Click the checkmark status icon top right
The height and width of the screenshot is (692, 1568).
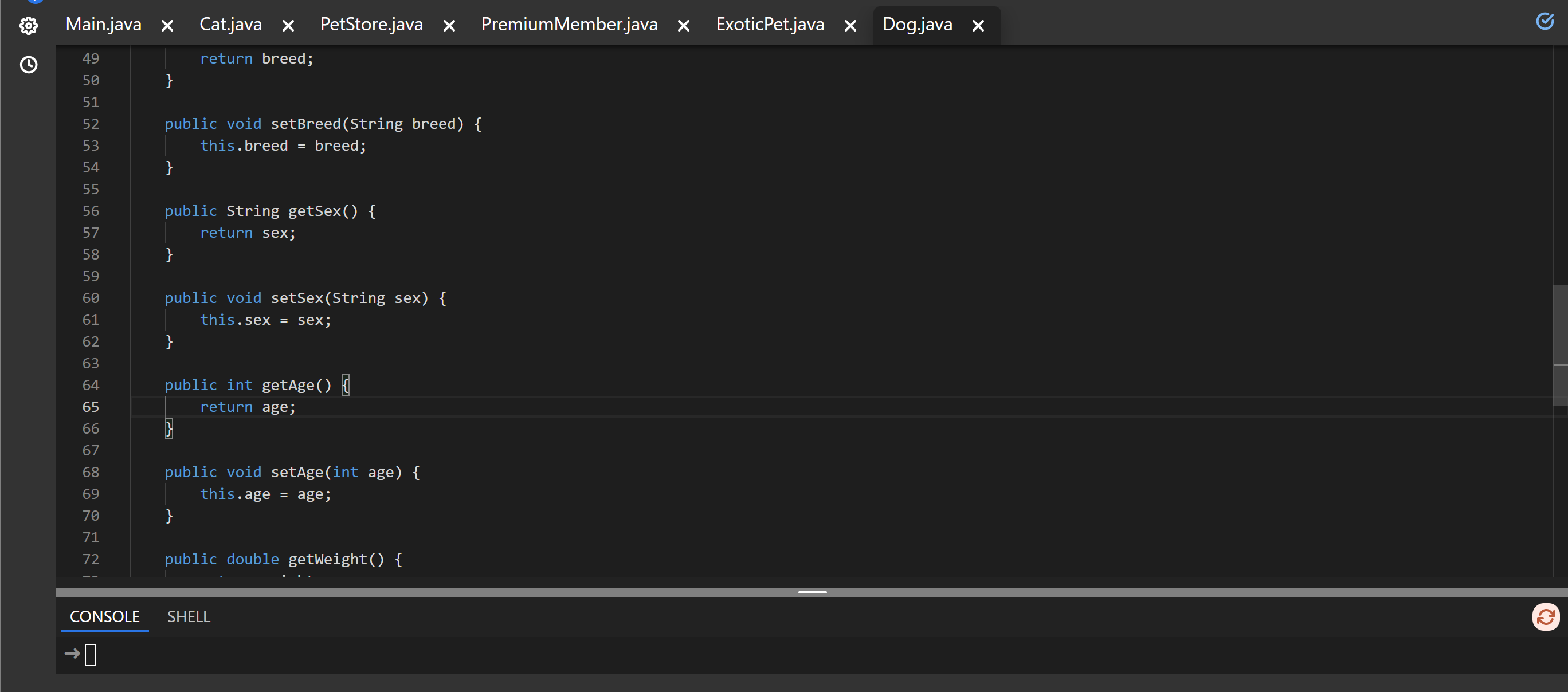click(1545, 21)
